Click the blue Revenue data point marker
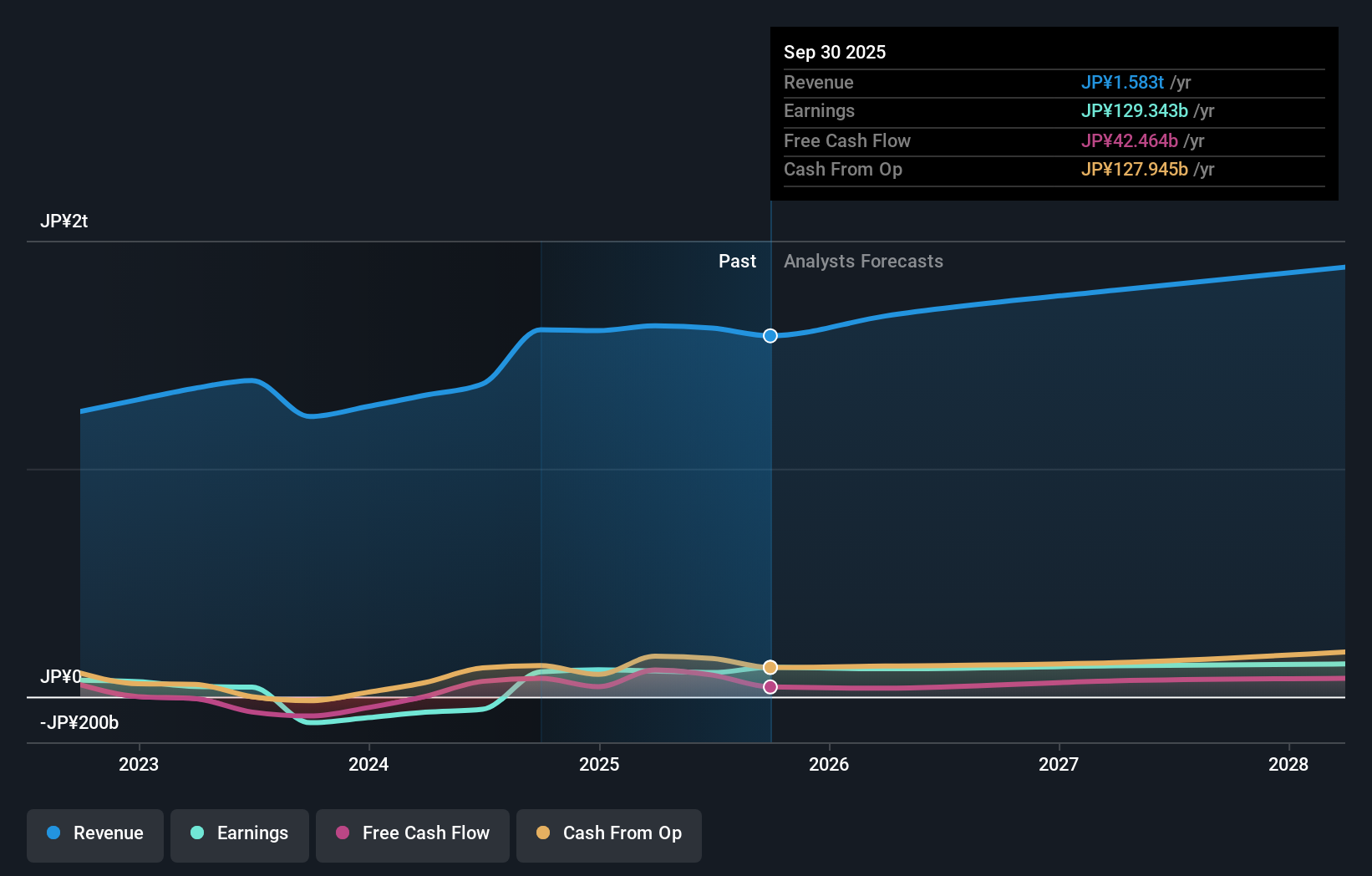1372x876 pixels. (x=770, y=336)
